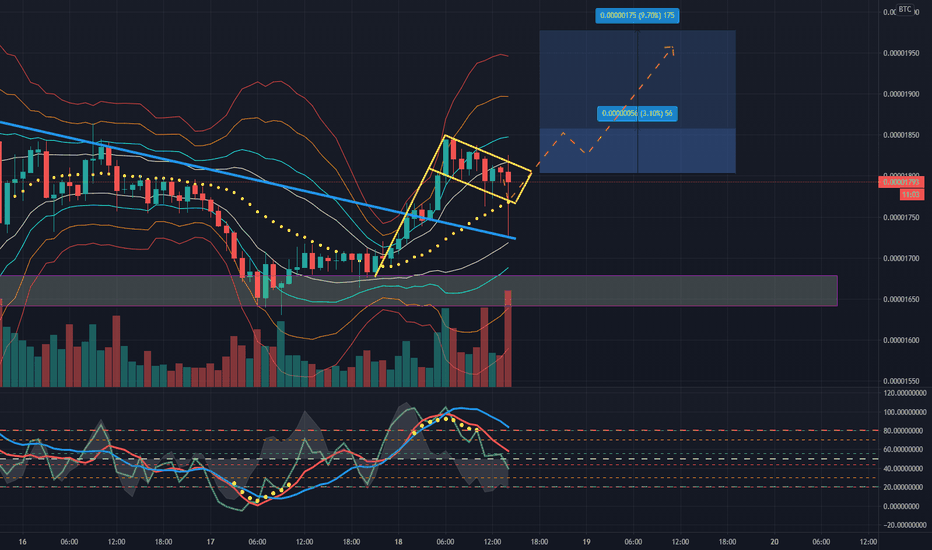Select the purple-bordered support zone rectangle
The image size is (932, 550).
pyautogui.click(x=418, y=291)
